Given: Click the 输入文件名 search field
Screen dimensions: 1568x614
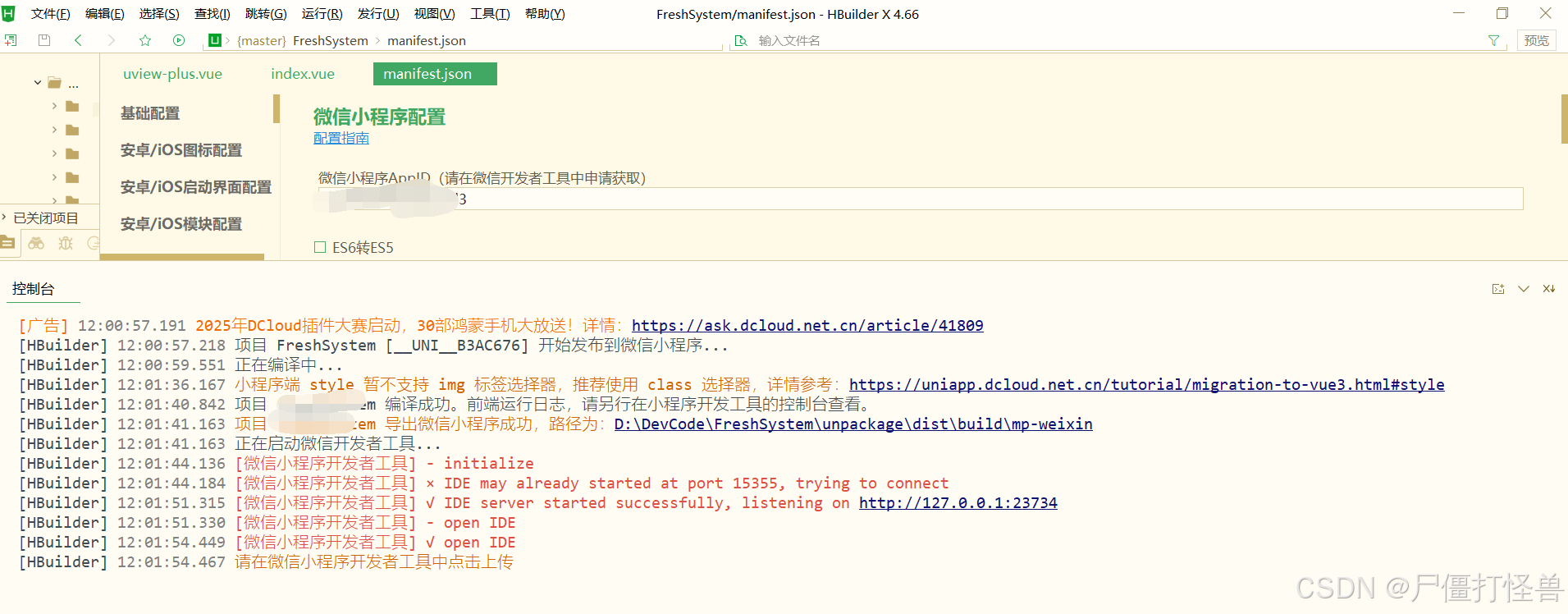Looking at the screenshot, I should click(1116, 40).
